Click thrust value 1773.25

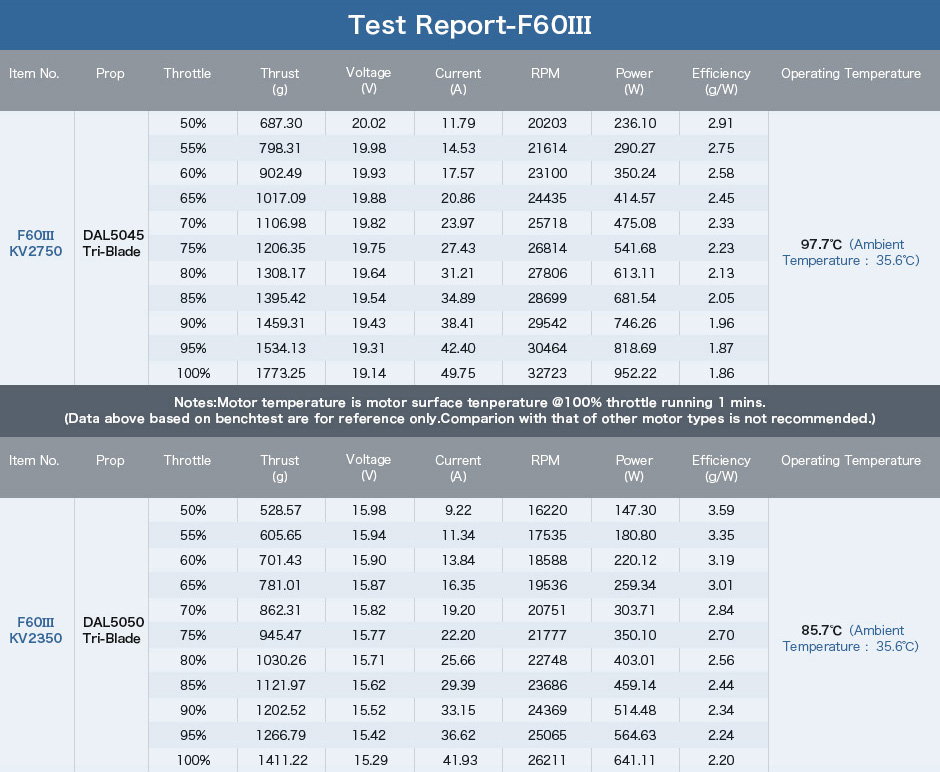click(x=281, y=373)
